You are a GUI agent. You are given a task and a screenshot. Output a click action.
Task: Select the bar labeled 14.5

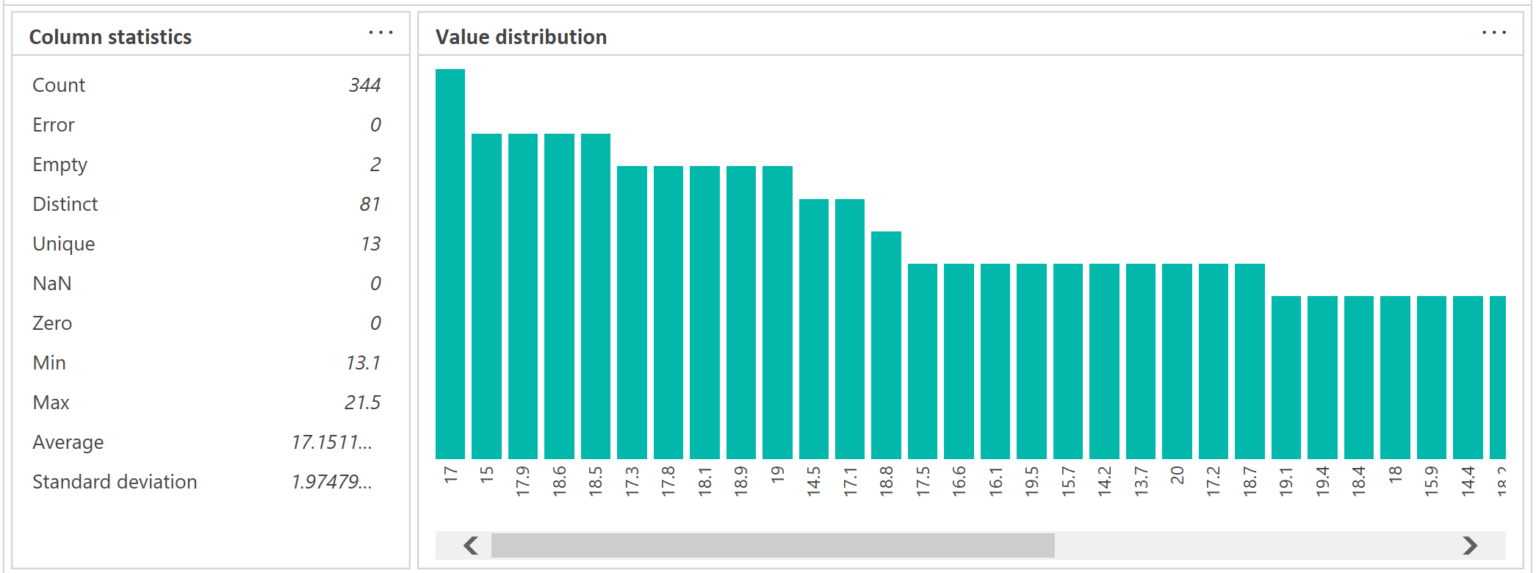tap(814, 329)
